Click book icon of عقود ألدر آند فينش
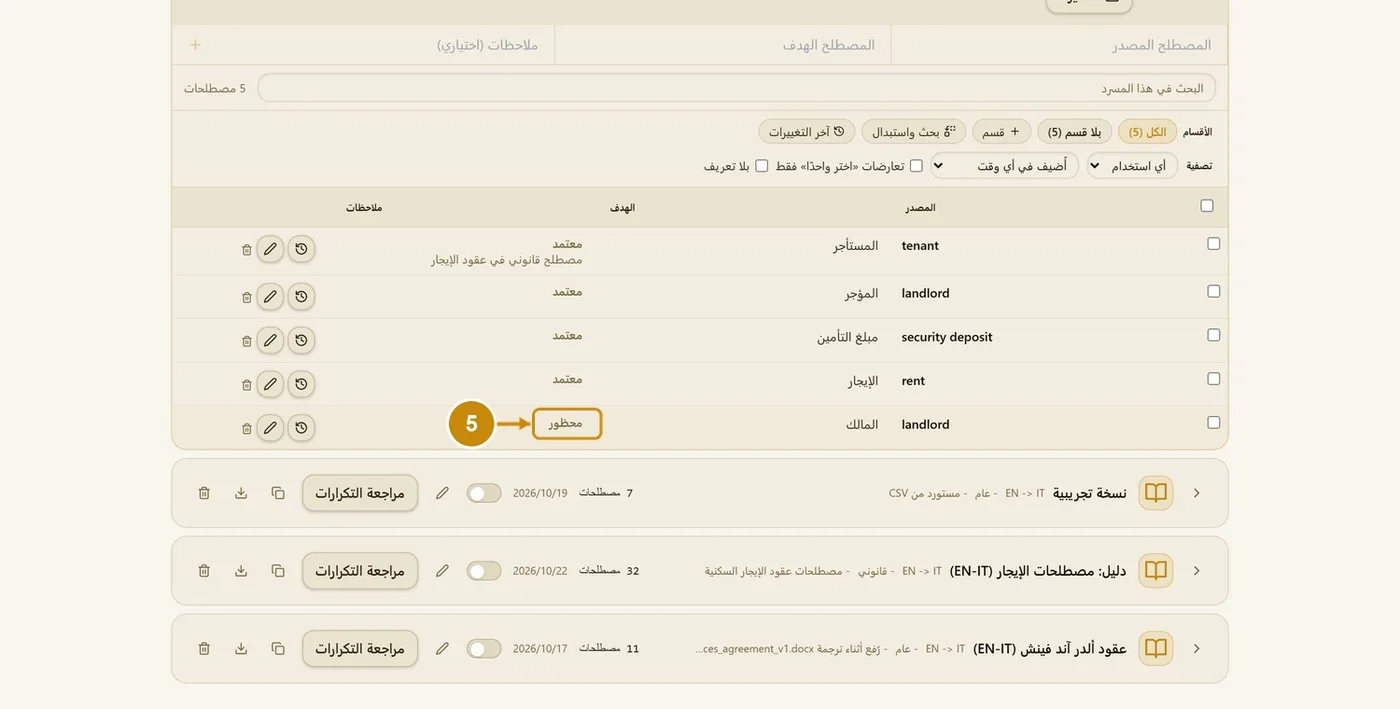 click(x=1156, y=649)
